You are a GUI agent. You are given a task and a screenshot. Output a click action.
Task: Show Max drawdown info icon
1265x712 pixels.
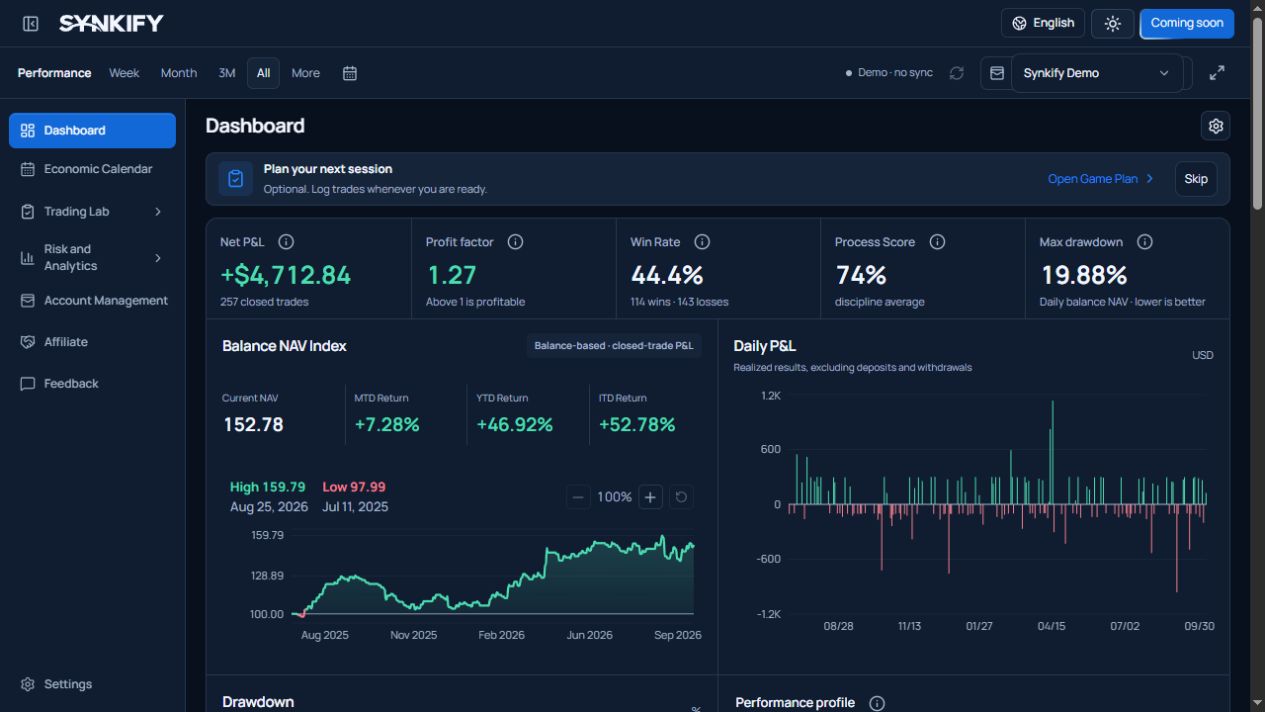point(1145,242)
